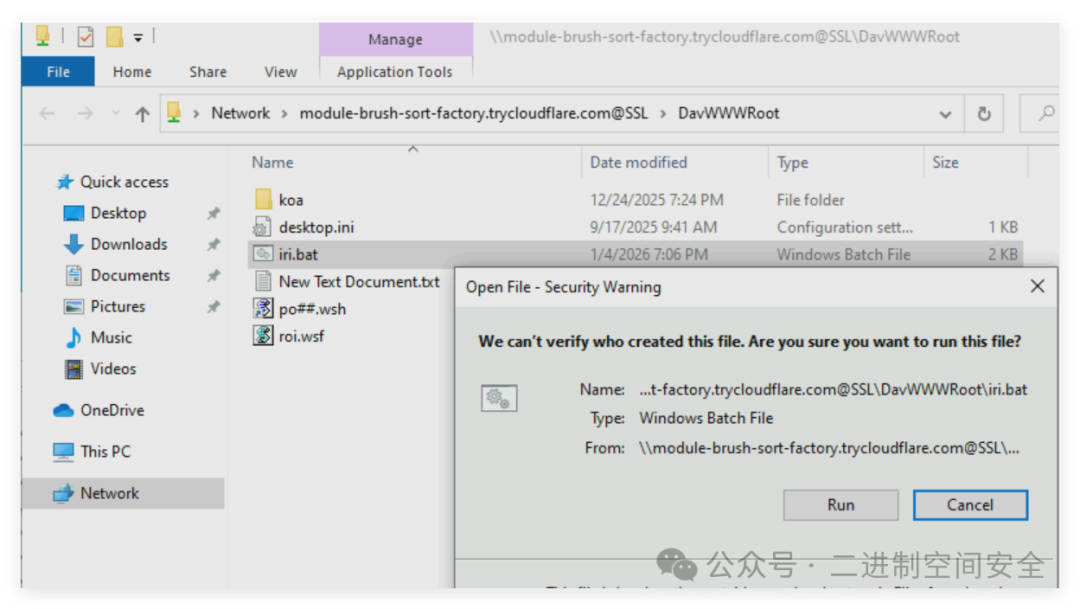Switch to the Home ribbon tab
1080x609 pixels.
point(132,72)
